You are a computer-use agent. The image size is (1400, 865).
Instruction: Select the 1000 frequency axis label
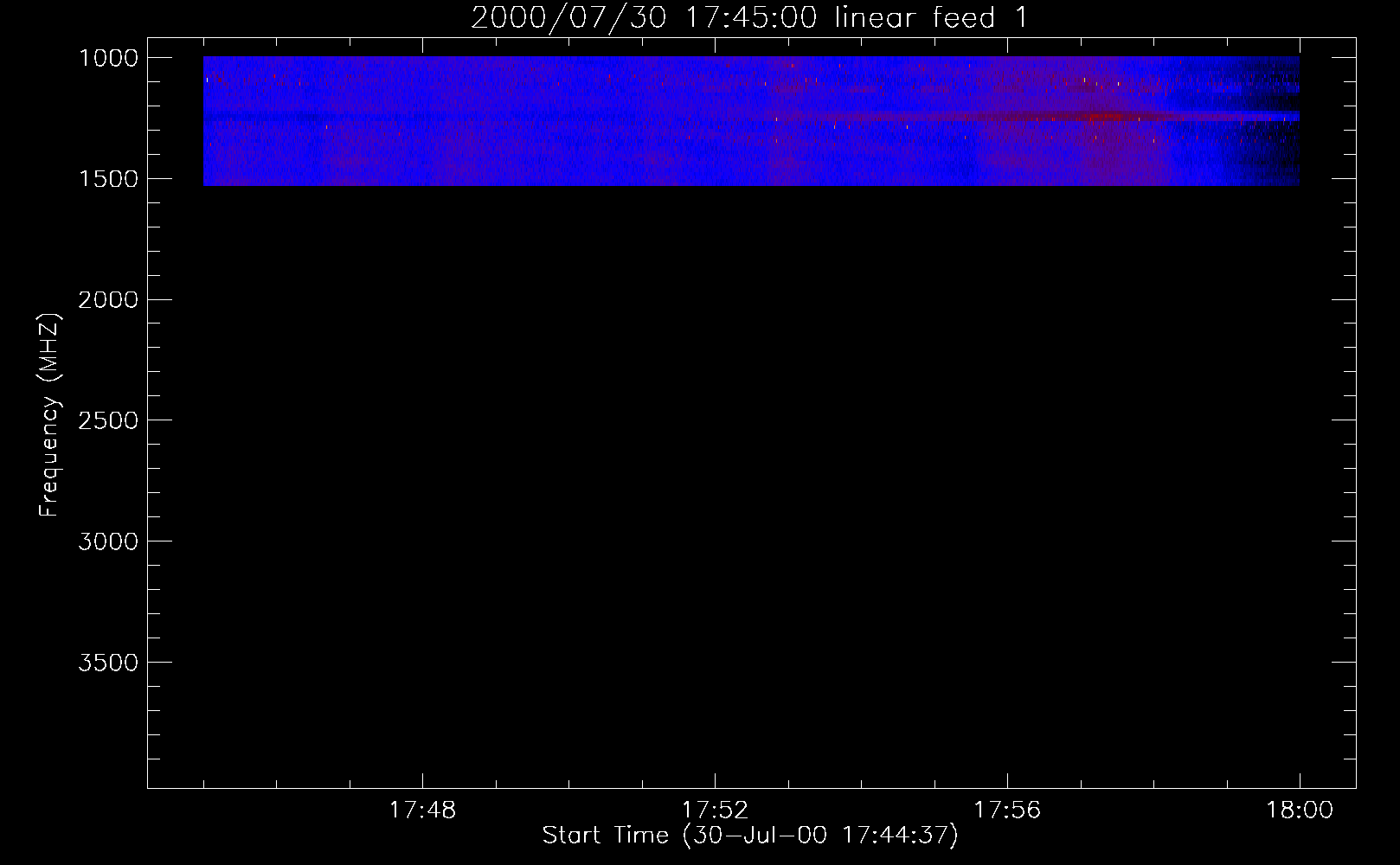(108, 58)
